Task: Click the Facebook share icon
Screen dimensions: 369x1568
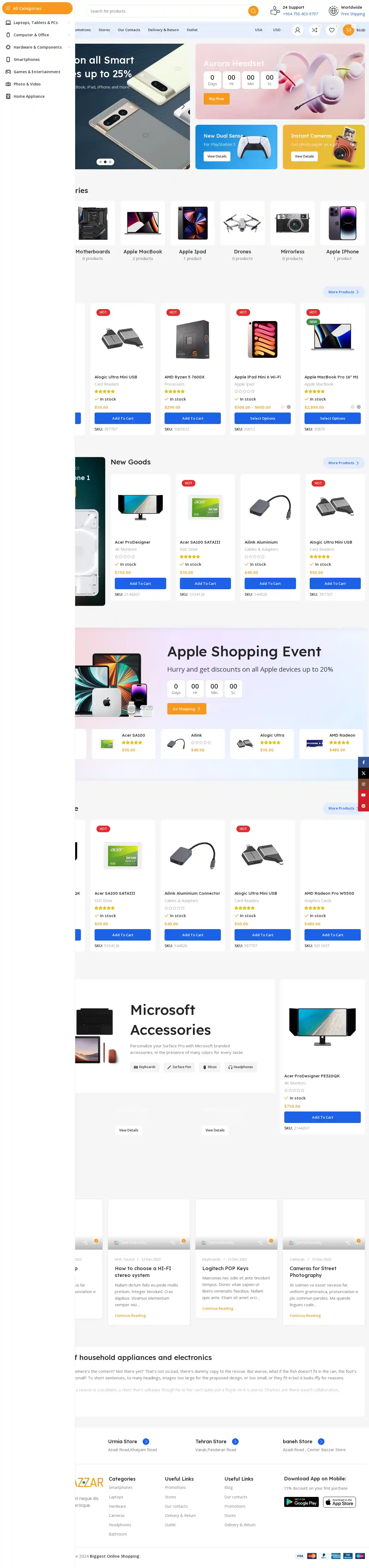Action: (x=364, y=762)
